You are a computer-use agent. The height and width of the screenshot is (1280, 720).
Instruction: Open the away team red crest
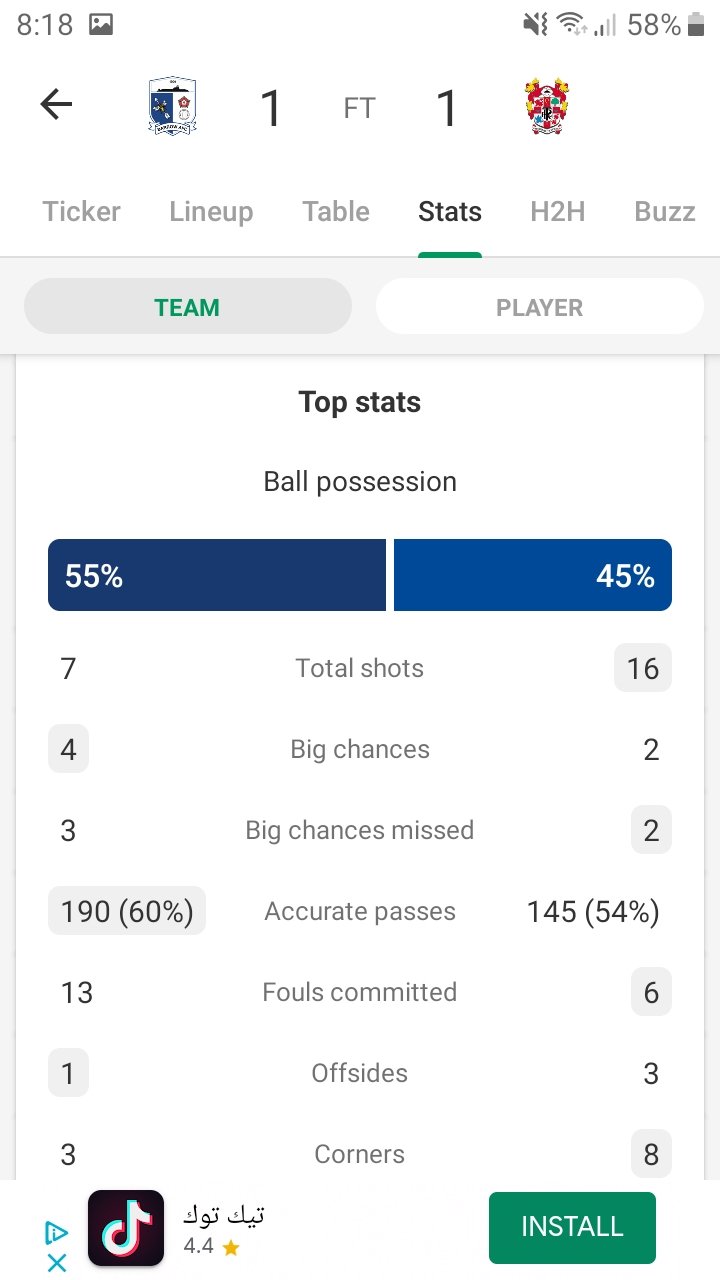click(x=546, y=106)
